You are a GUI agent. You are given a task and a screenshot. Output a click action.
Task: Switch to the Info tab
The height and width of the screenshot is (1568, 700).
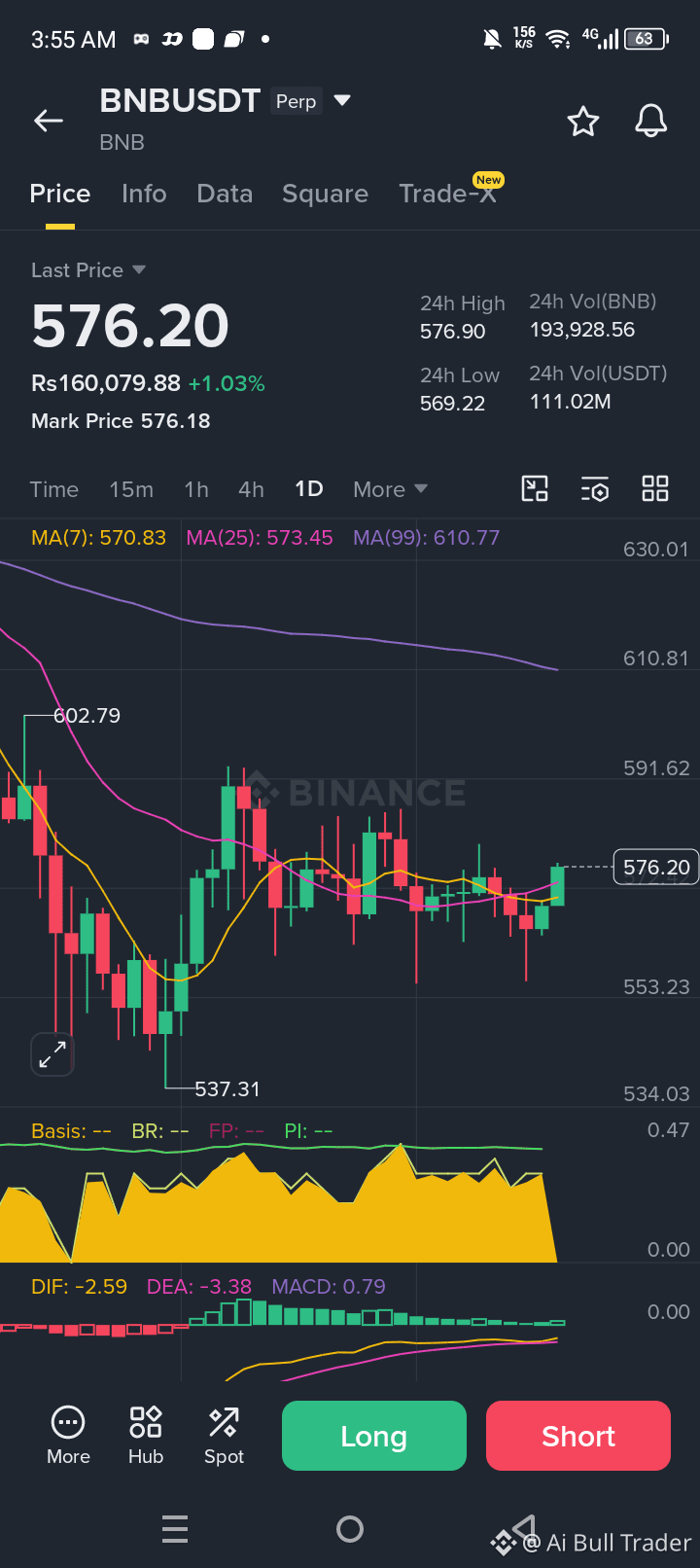pyautogui.click(x=144, y=194)
